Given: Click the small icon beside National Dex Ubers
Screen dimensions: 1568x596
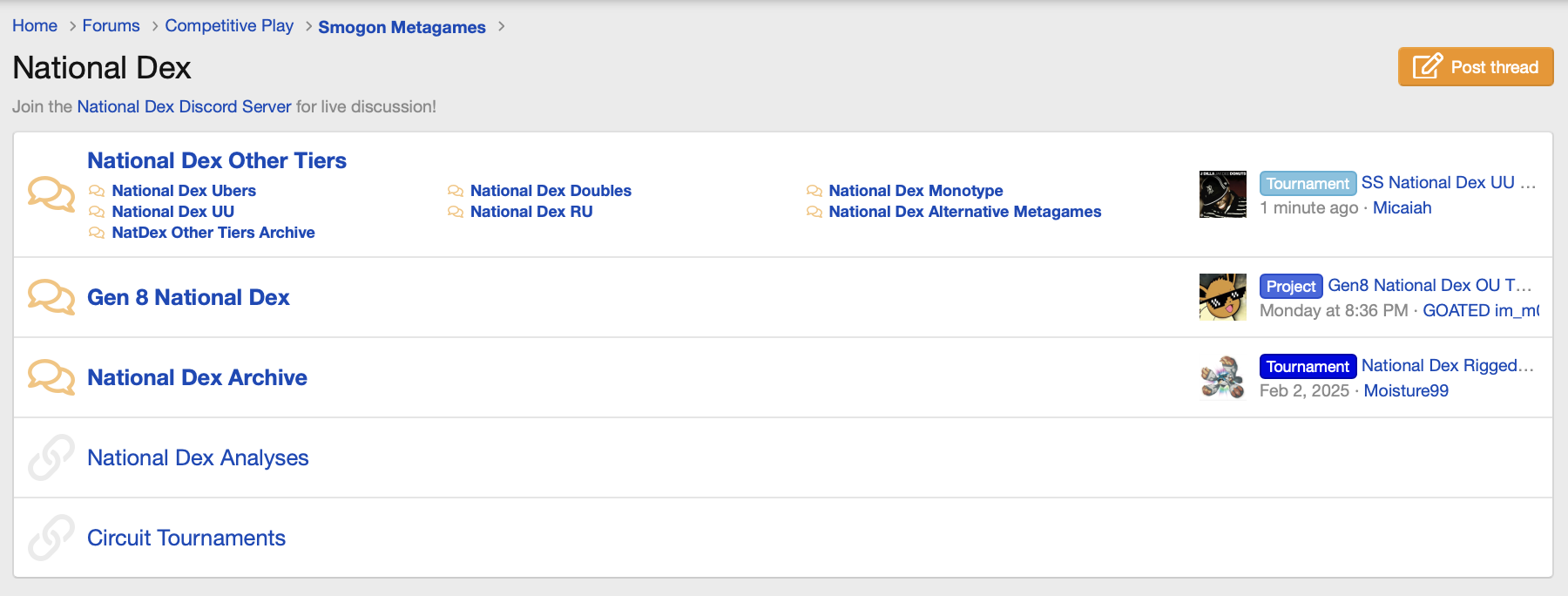Looking at the screenshot, I should pyautogui.click(x=97, y=191).
